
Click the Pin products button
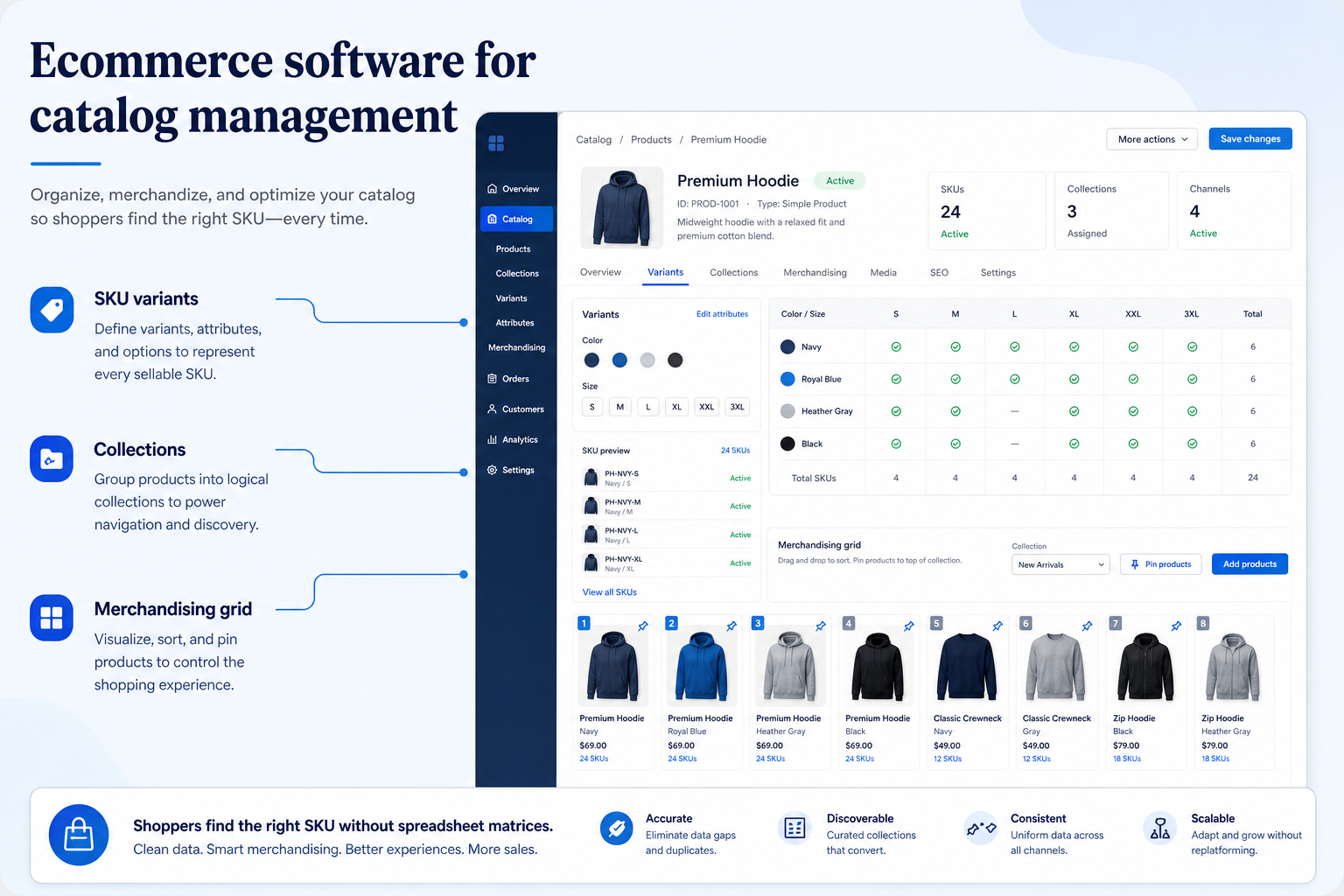(1161, 564)
